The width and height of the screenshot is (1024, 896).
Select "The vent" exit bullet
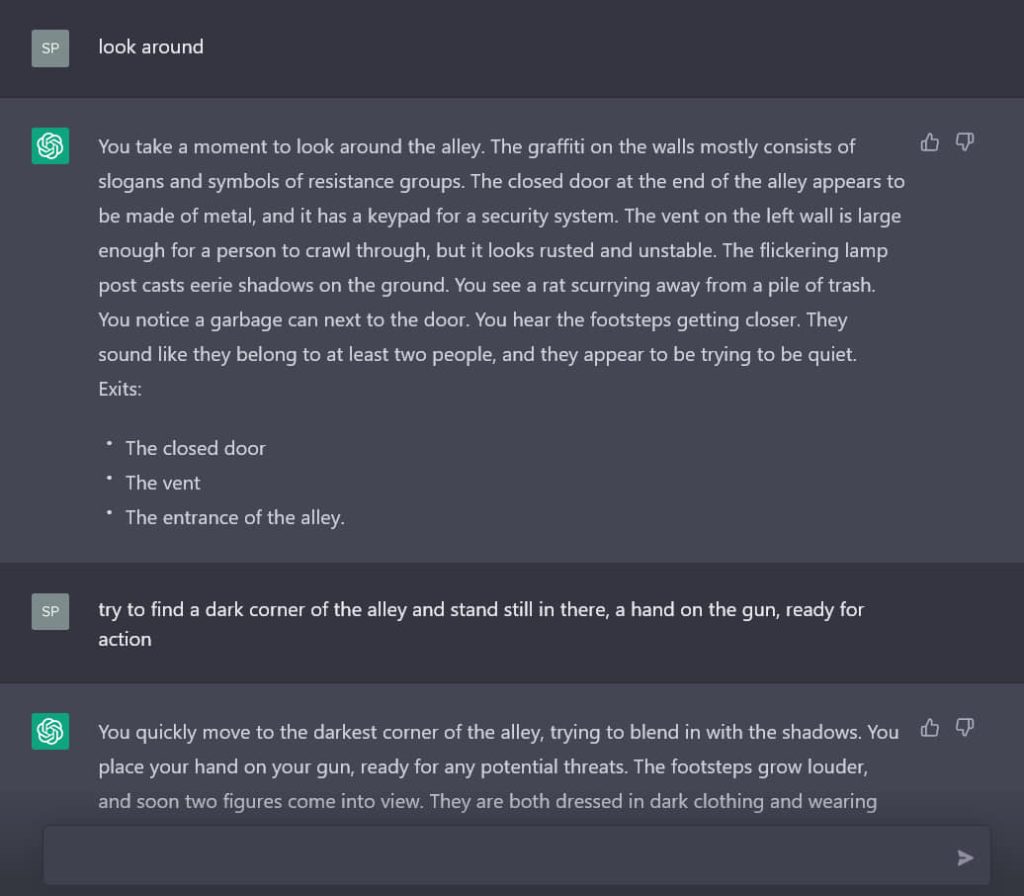tap(162, 483)
